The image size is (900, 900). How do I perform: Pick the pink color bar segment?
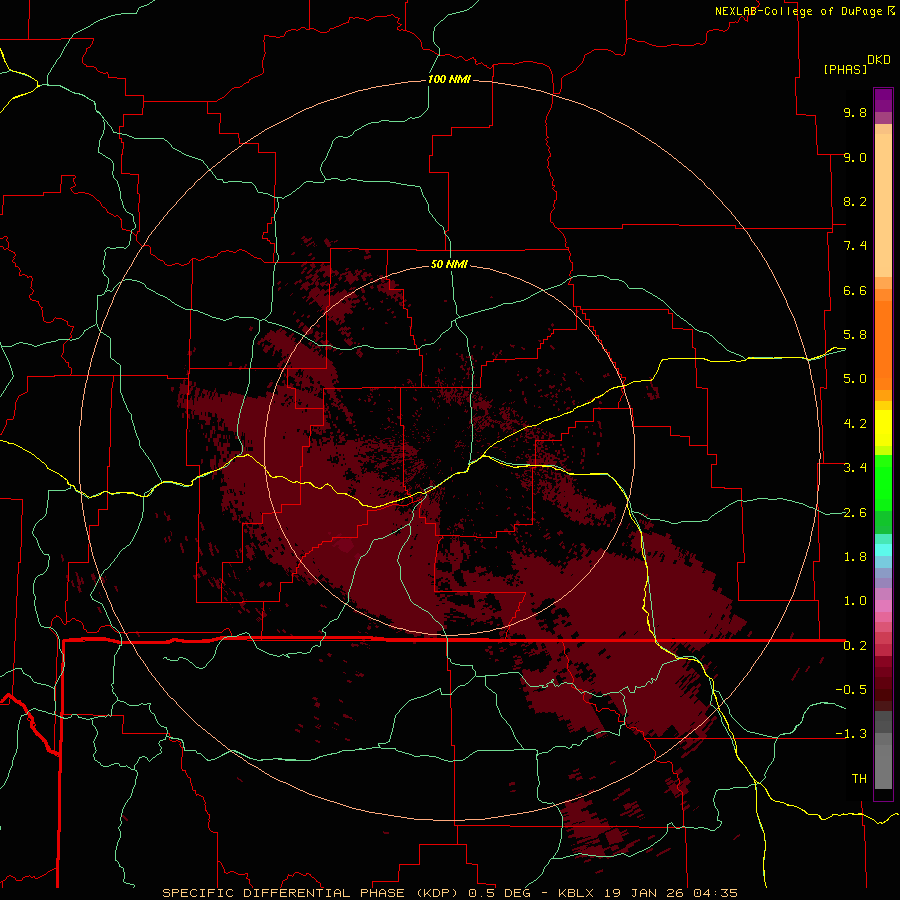[x=883, y=606]
